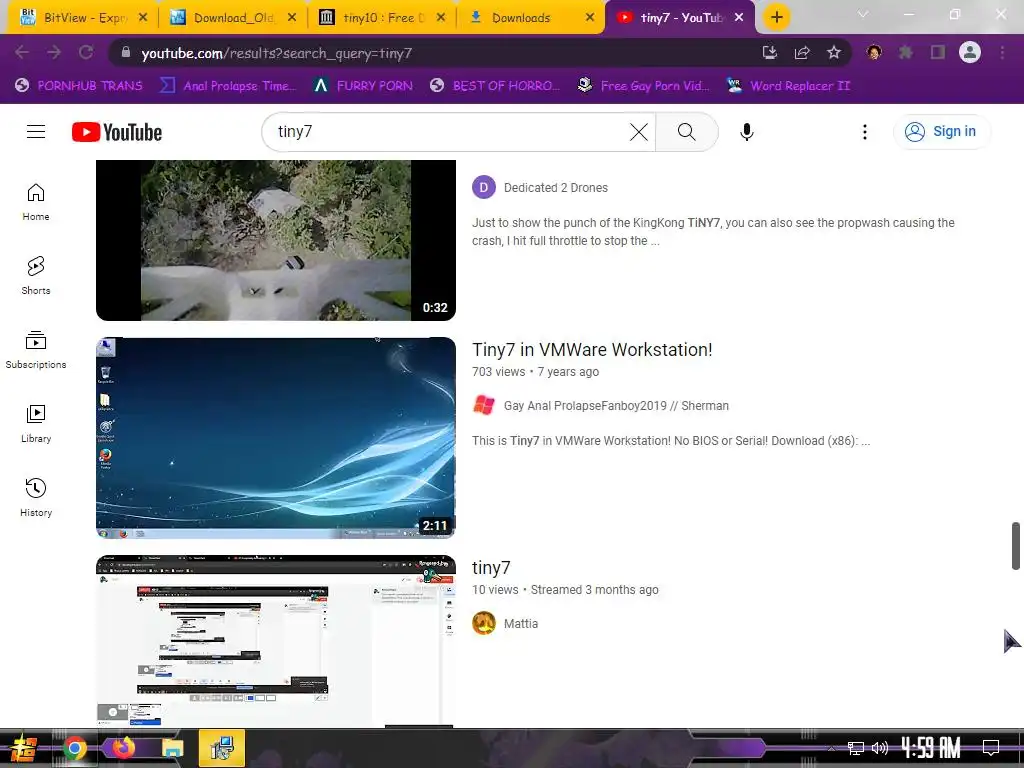The height and width of the screenshot is (768, 1024).
Task: Close the BitView tab
Action: click(143, 18)
